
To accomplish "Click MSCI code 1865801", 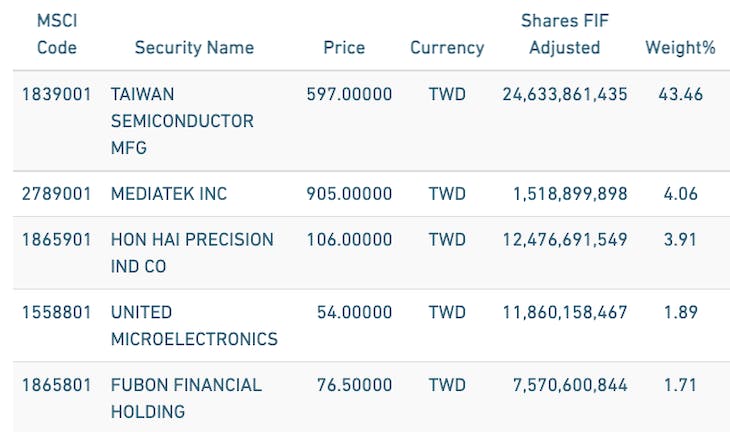I will point(56,384).
